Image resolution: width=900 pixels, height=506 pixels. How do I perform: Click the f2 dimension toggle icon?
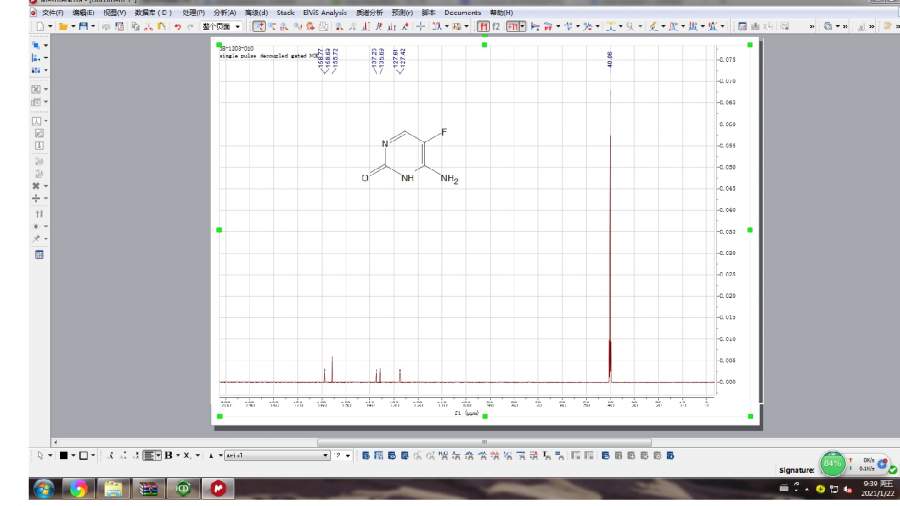tap(496, 26)
